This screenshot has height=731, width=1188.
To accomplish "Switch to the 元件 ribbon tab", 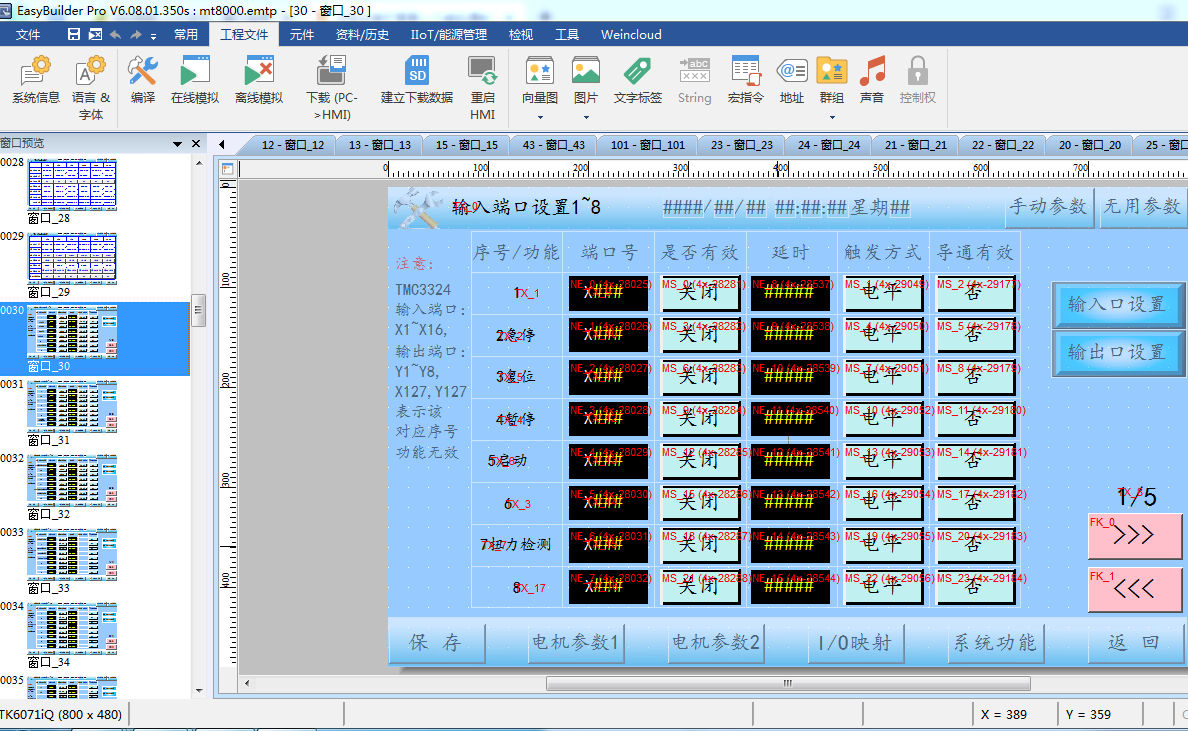I will coord(301,34).
